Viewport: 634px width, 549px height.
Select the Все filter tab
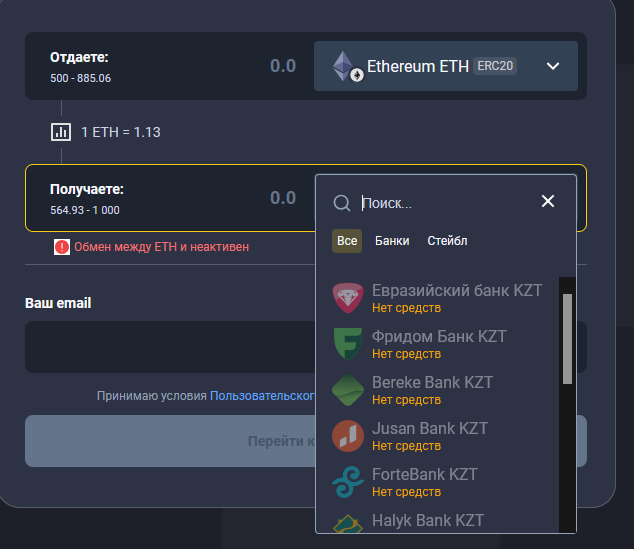point(347,241)
